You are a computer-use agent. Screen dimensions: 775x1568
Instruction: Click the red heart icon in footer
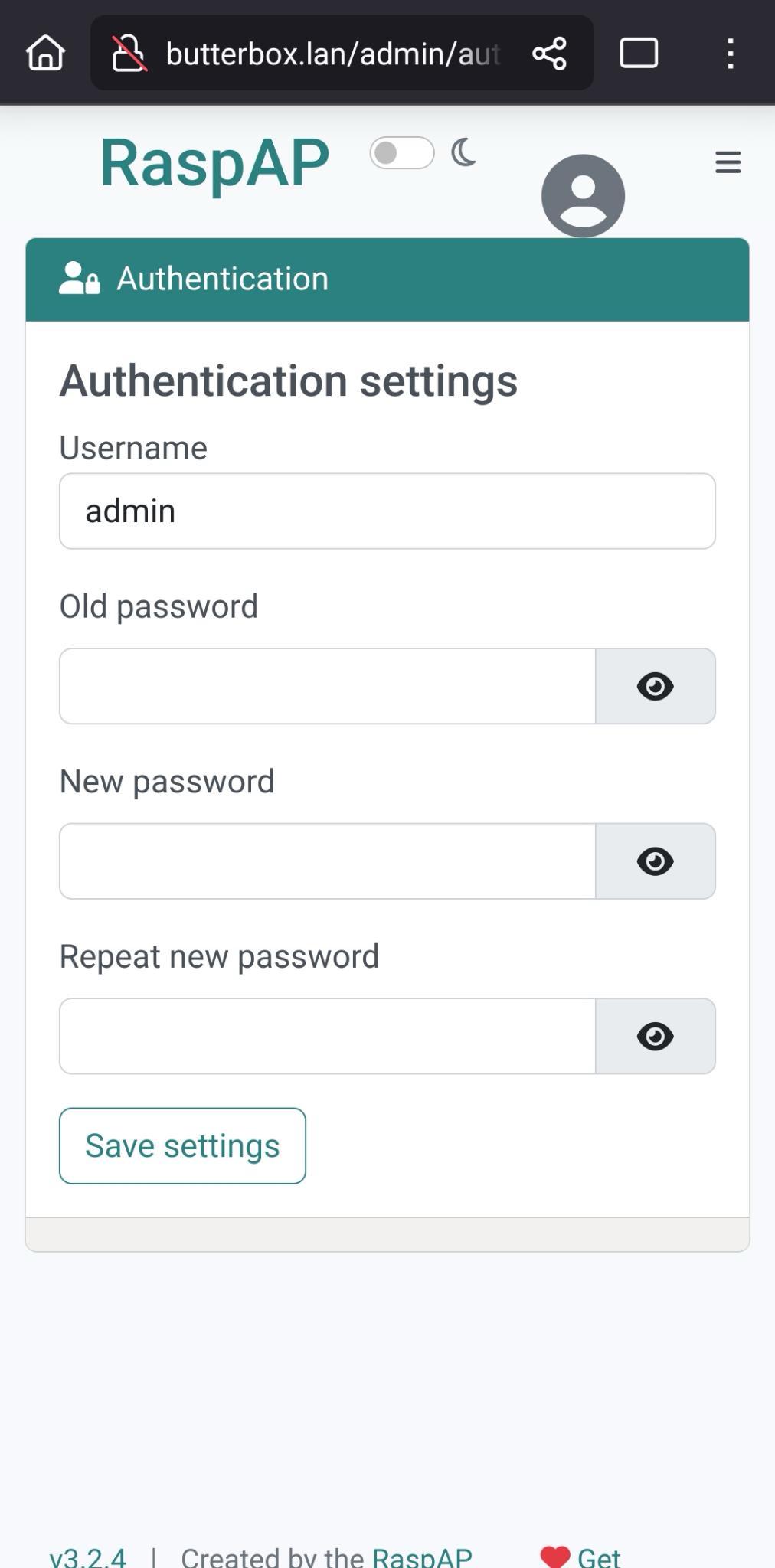pyautogui.click(x=554, y=1556)
